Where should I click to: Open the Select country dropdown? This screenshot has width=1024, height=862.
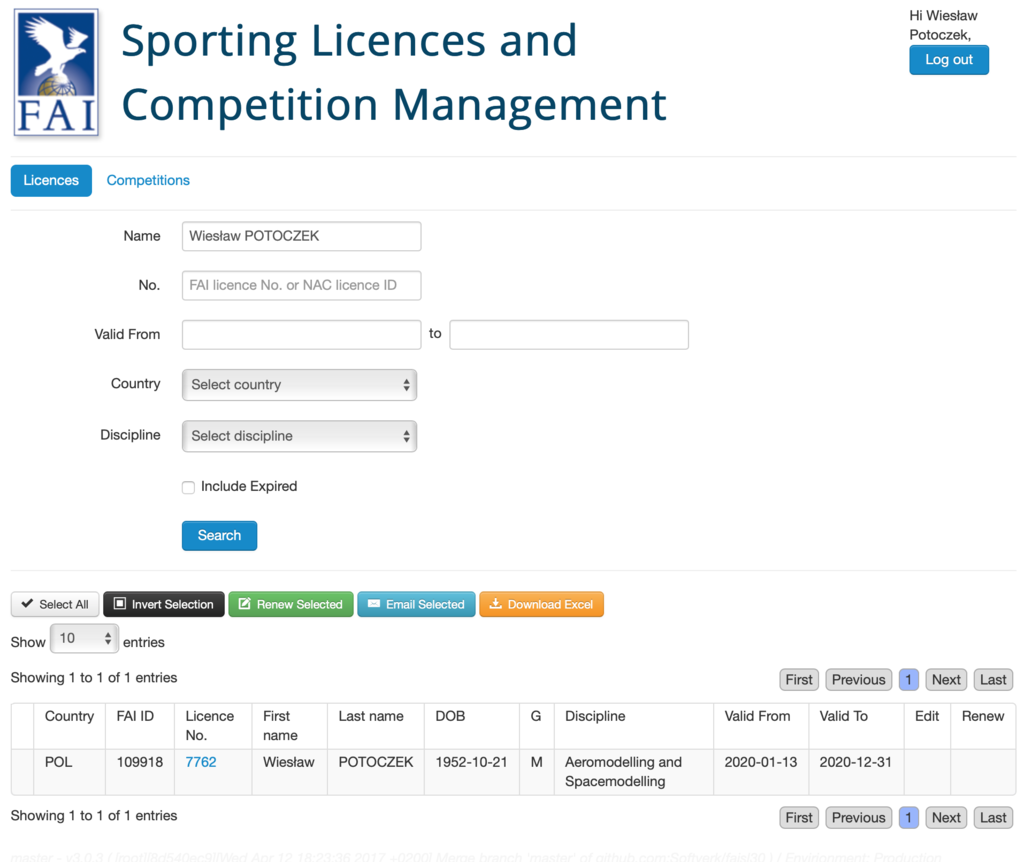pos(299,385)
